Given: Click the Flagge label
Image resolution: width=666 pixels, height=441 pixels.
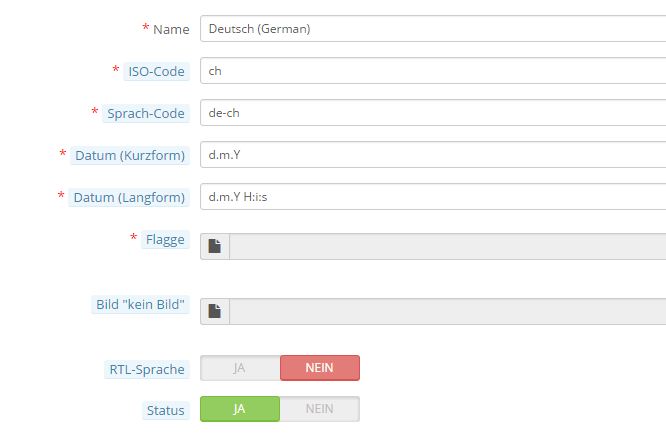Looking at the screenshot, I should pos(165,239).
